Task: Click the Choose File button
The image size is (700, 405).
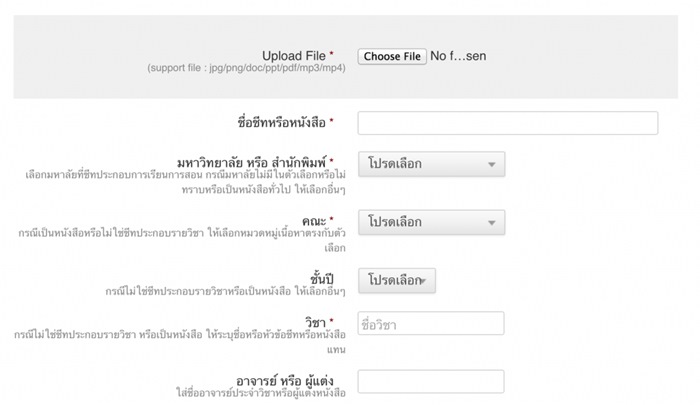Action: pyautogui.click(x=392, y=56)
